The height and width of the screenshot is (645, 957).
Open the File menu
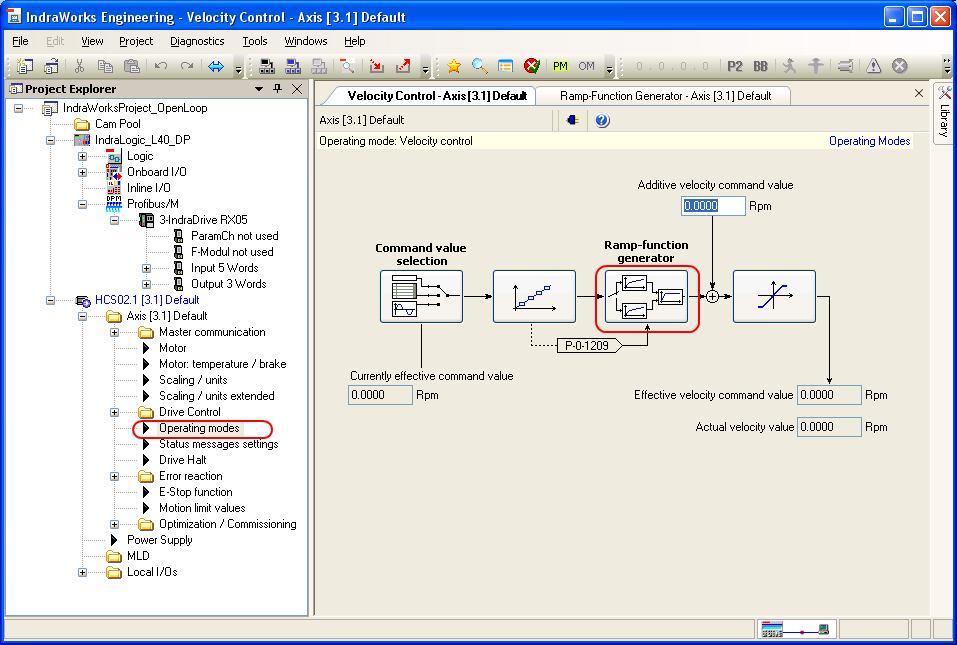(20, 41)
